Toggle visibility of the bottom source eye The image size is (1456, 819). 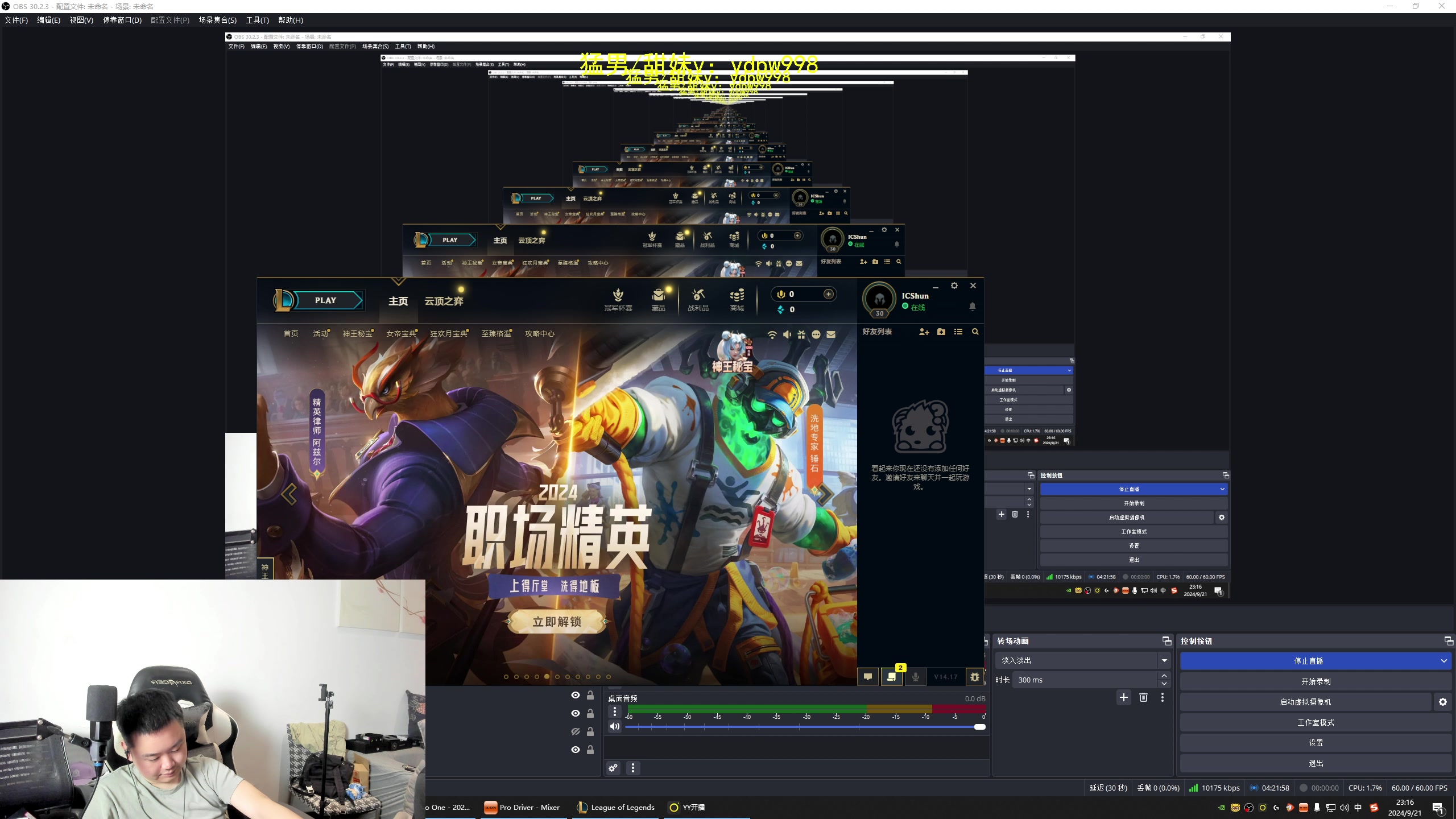(x=576, y=750)
